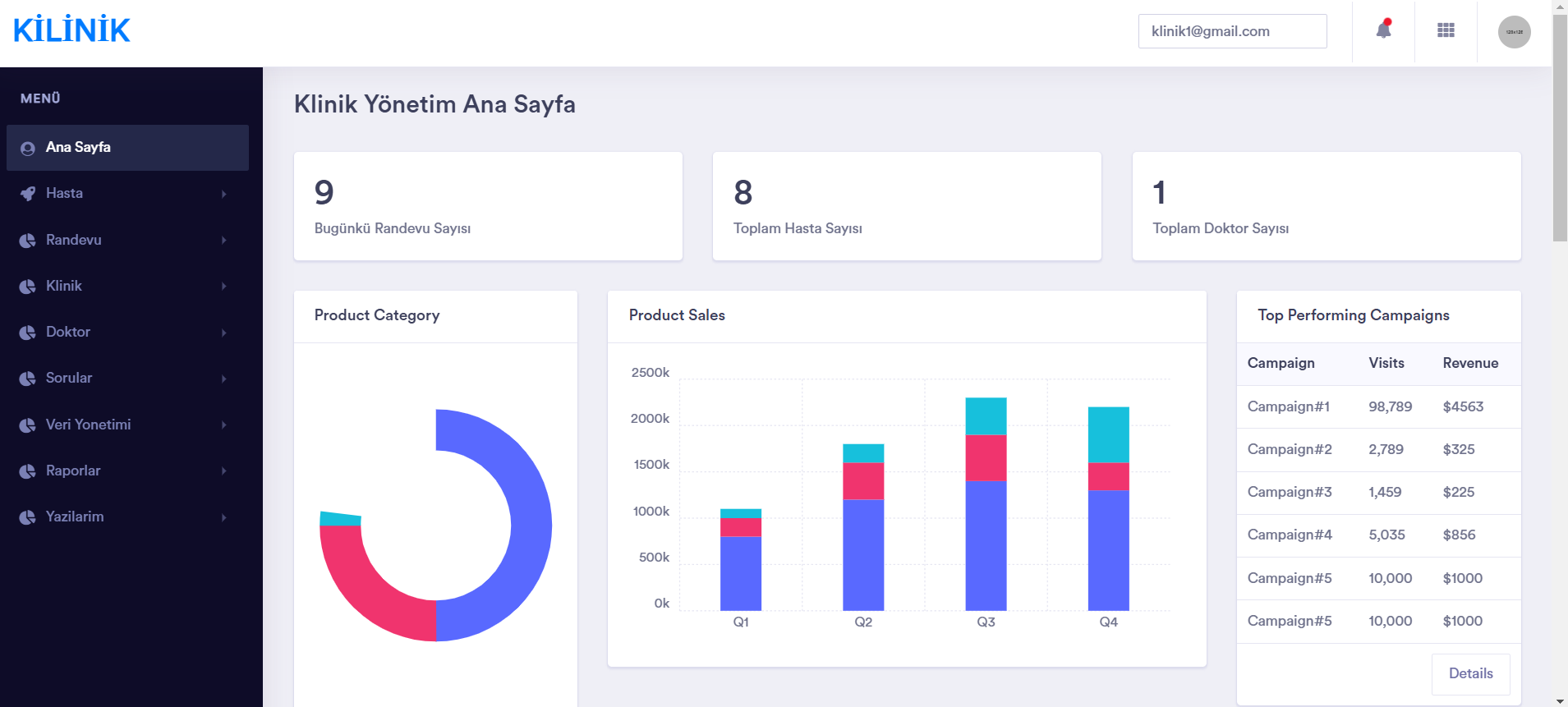Click the Revenue column header
Viewport: 1568px width, 707px height.
(x=1470, y=363)
